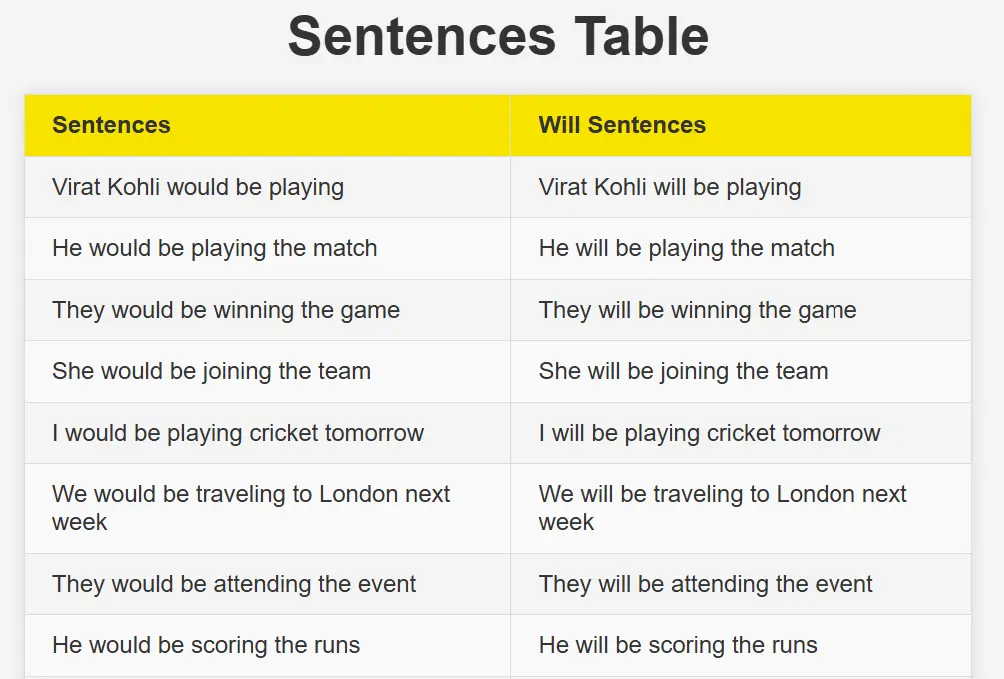Click the "Sentences Table" page heading

pyautogui.click(x=498, y=37)
